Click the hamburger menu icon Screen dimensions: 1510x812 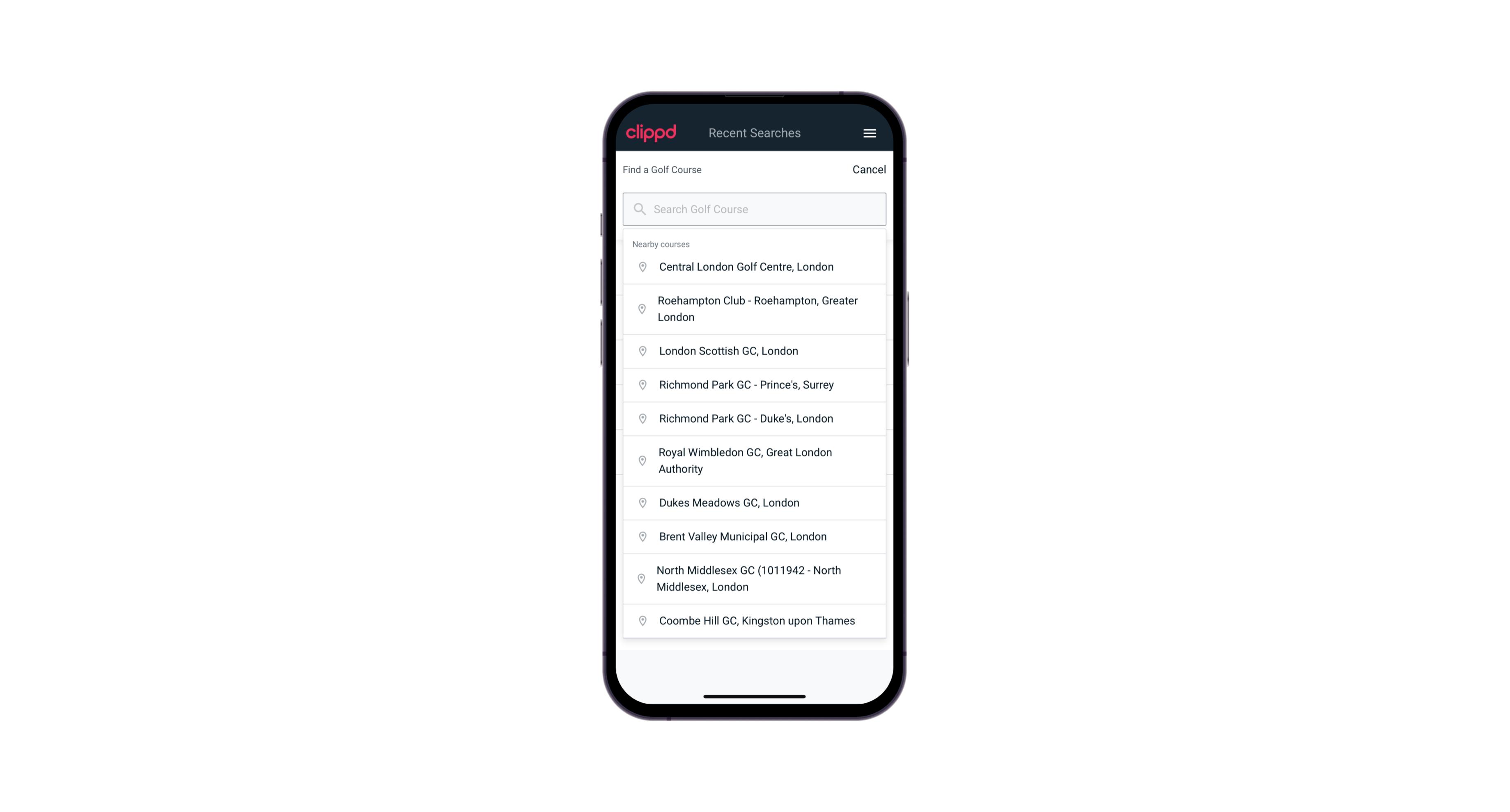[x=869, y=133]
